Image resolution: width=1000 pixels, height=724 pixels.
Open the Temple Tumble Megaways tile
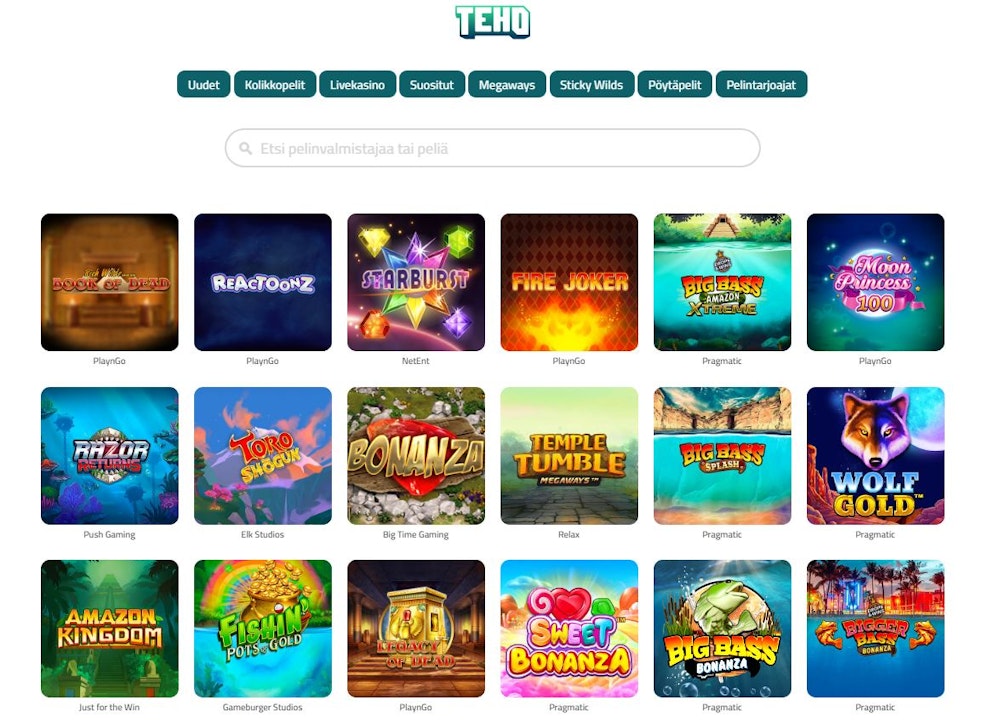point(569,455)
